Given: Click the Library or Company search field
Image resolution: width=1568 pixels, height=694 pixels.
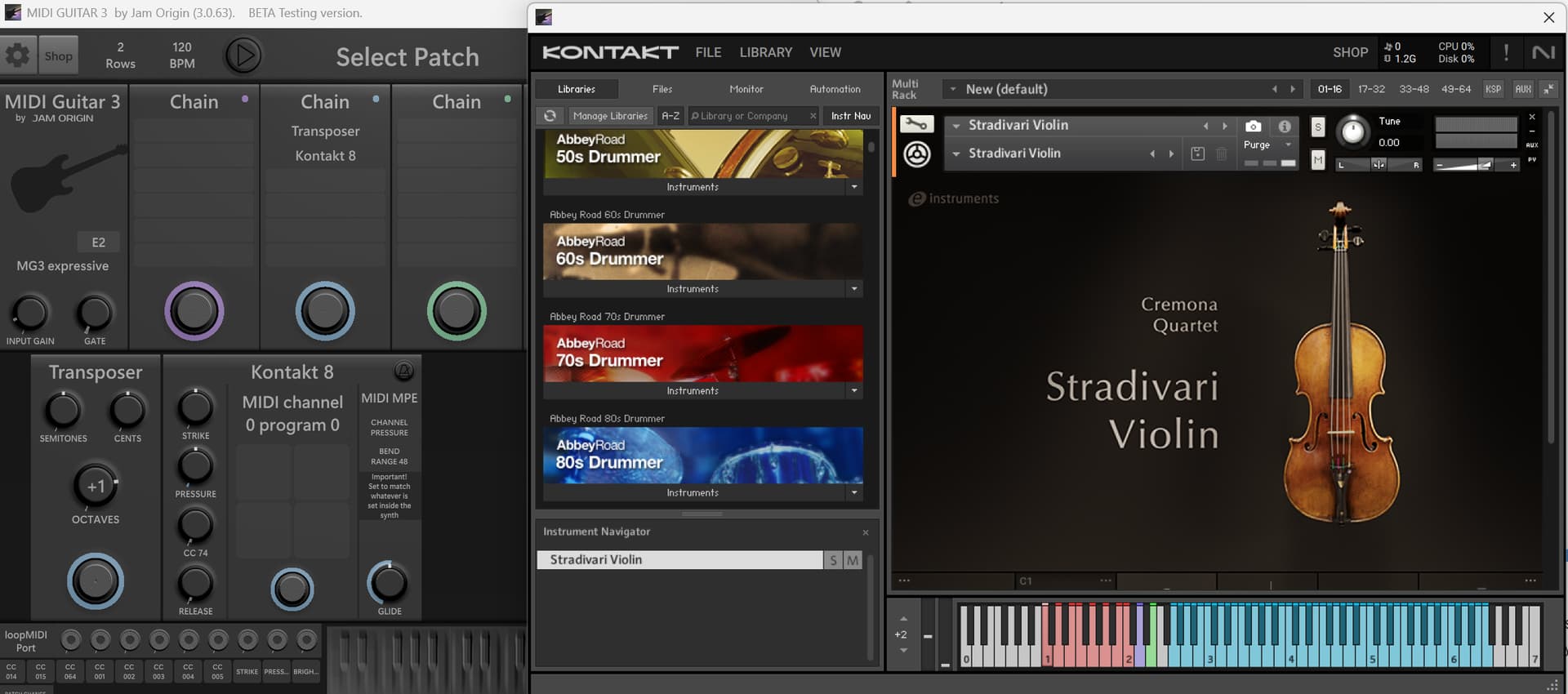Looking at the screenshot, I should 750,116.
